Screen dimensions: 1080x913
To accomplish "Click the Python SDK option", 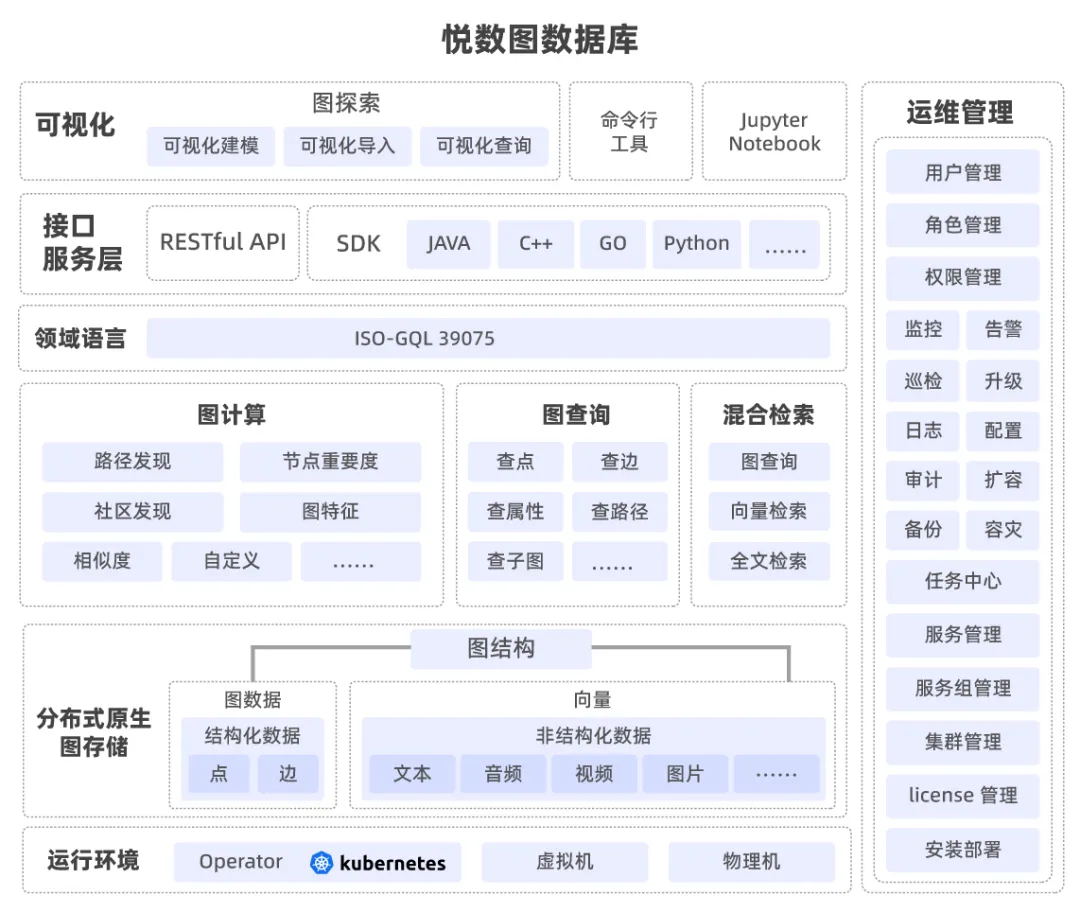I will click(696, 244).
